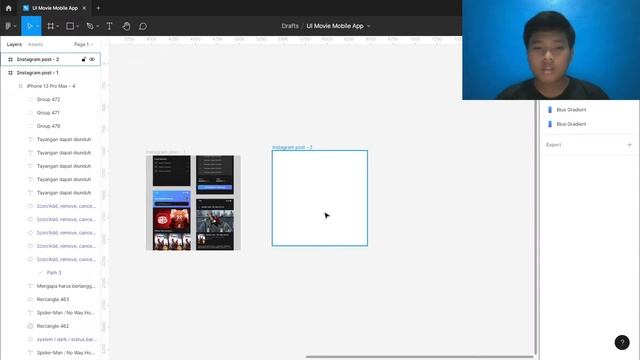The width and height of the screenshot is (640, 360).
Task: Toggle lock on Instagram post - 2 layer
Action: click(84, 59)
